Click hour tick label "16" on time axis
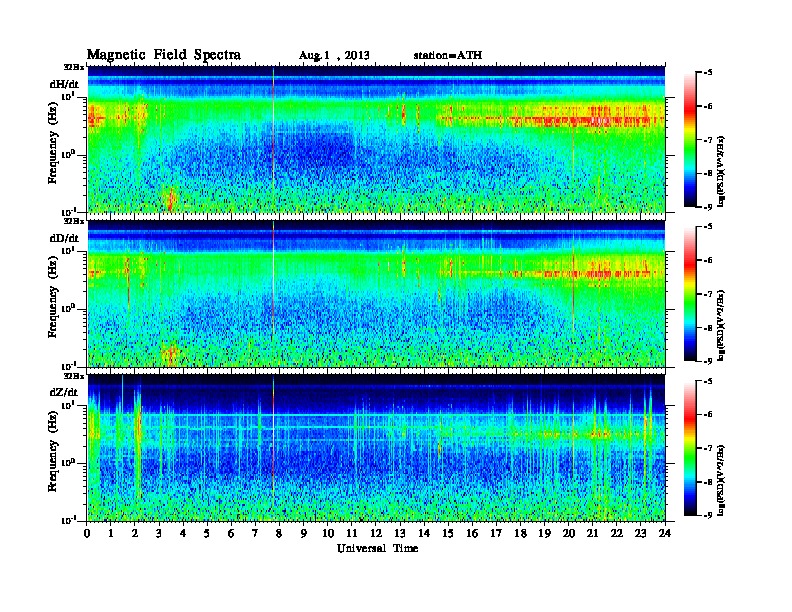Image resolution: width=792 pixels, height=612 pixels. 472,534
